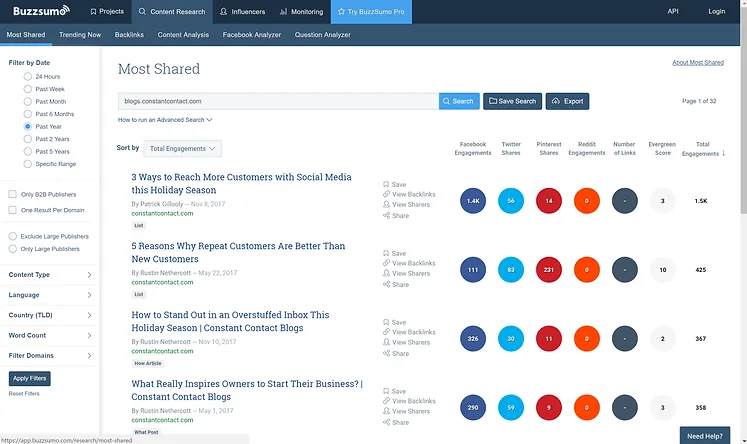The image size is (747, 444).
Task: Click the Facebook circle showing 326
Action: pyautogui.click(x=473, y=339)
